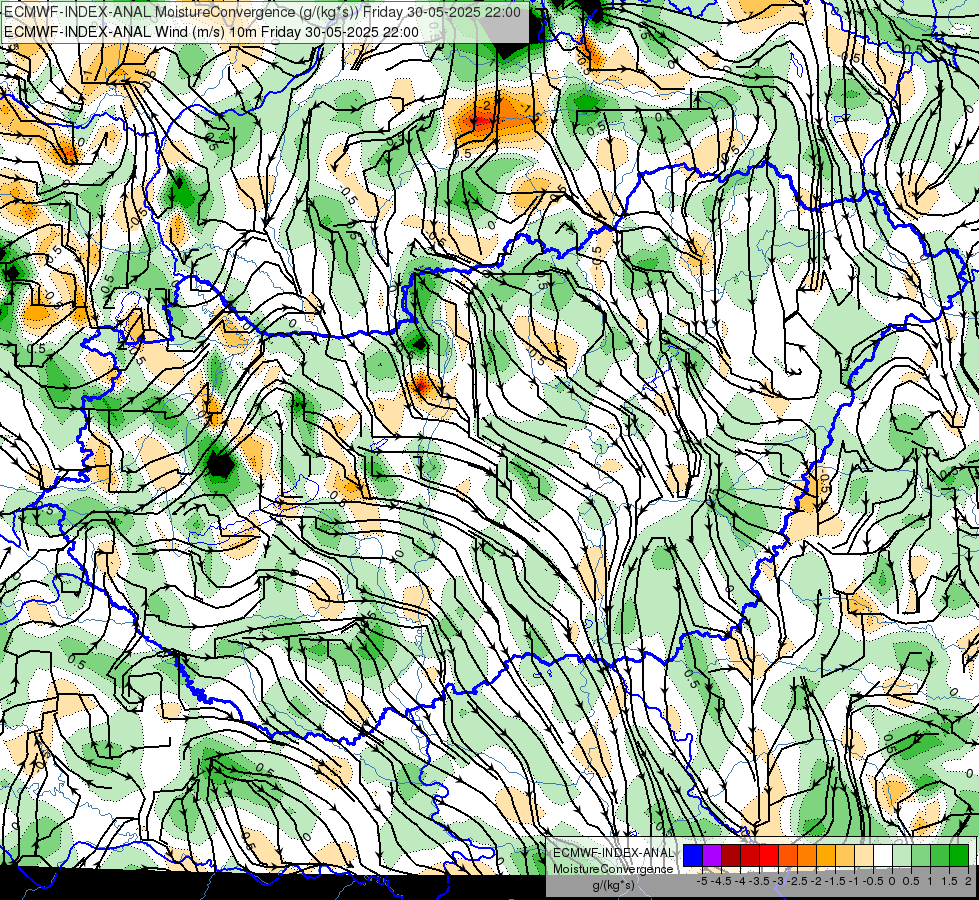Click the blue legend swatch below -5
The width and height of the screenshot is (979, 900).
tap(693, 855)
